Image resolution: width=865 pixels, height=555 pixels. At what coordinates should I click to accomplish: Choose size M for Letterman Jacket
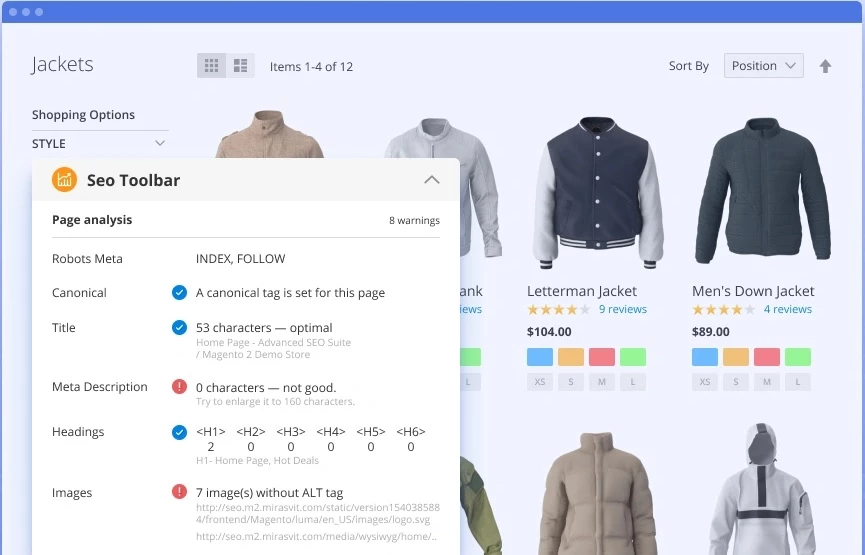[x=602, y=382]
